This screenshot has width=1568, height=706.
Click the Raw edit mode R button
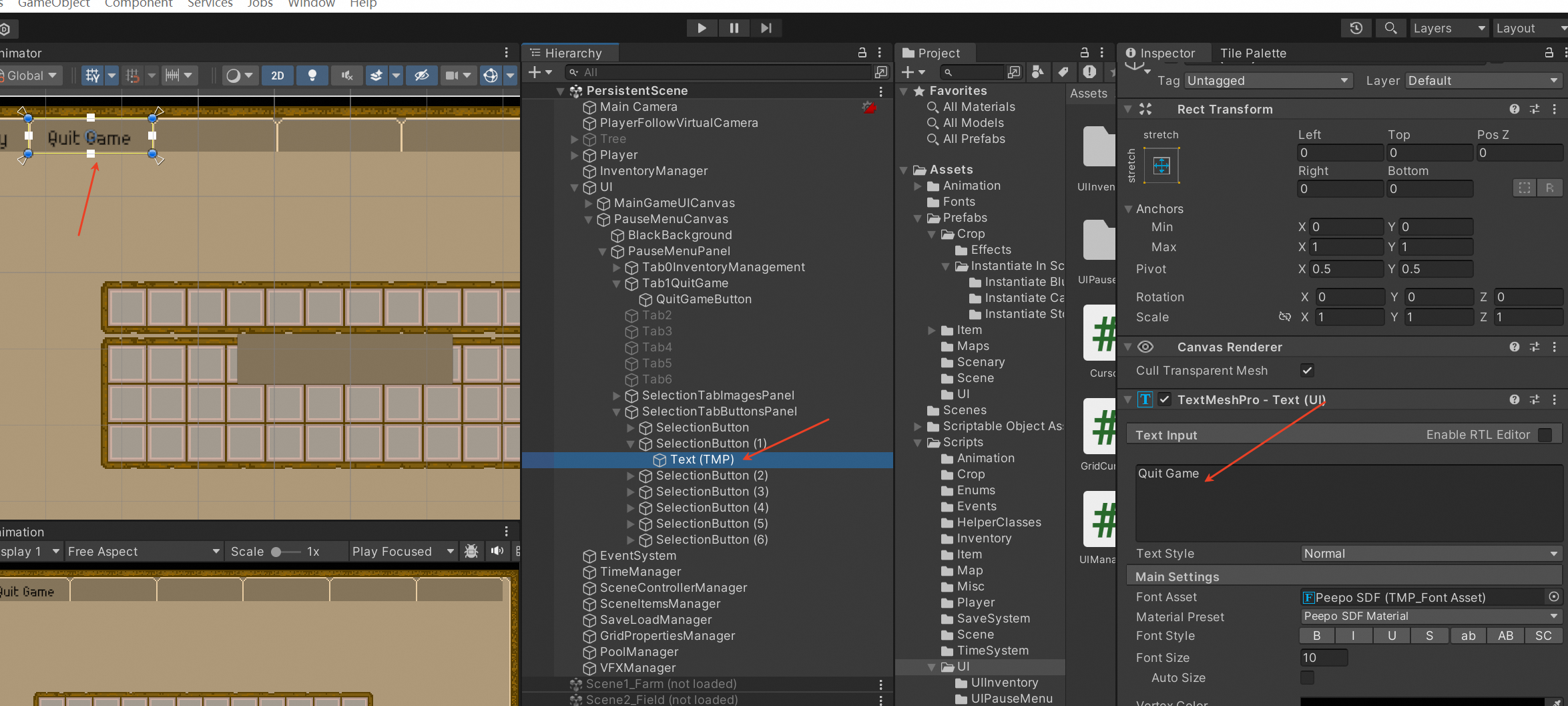pos(1550,188)
